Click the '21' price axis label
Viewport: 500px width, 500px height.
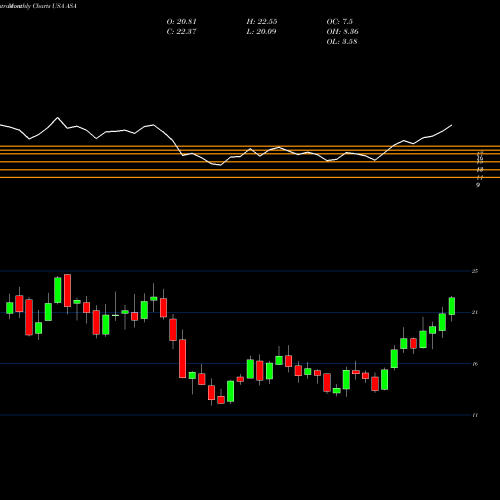point(475,312)
